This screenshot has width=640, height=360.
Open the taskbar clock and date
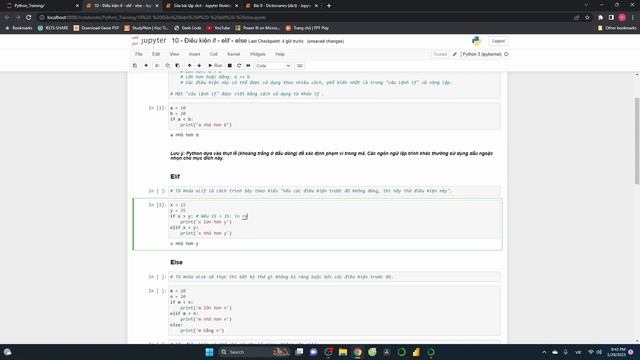616,352
